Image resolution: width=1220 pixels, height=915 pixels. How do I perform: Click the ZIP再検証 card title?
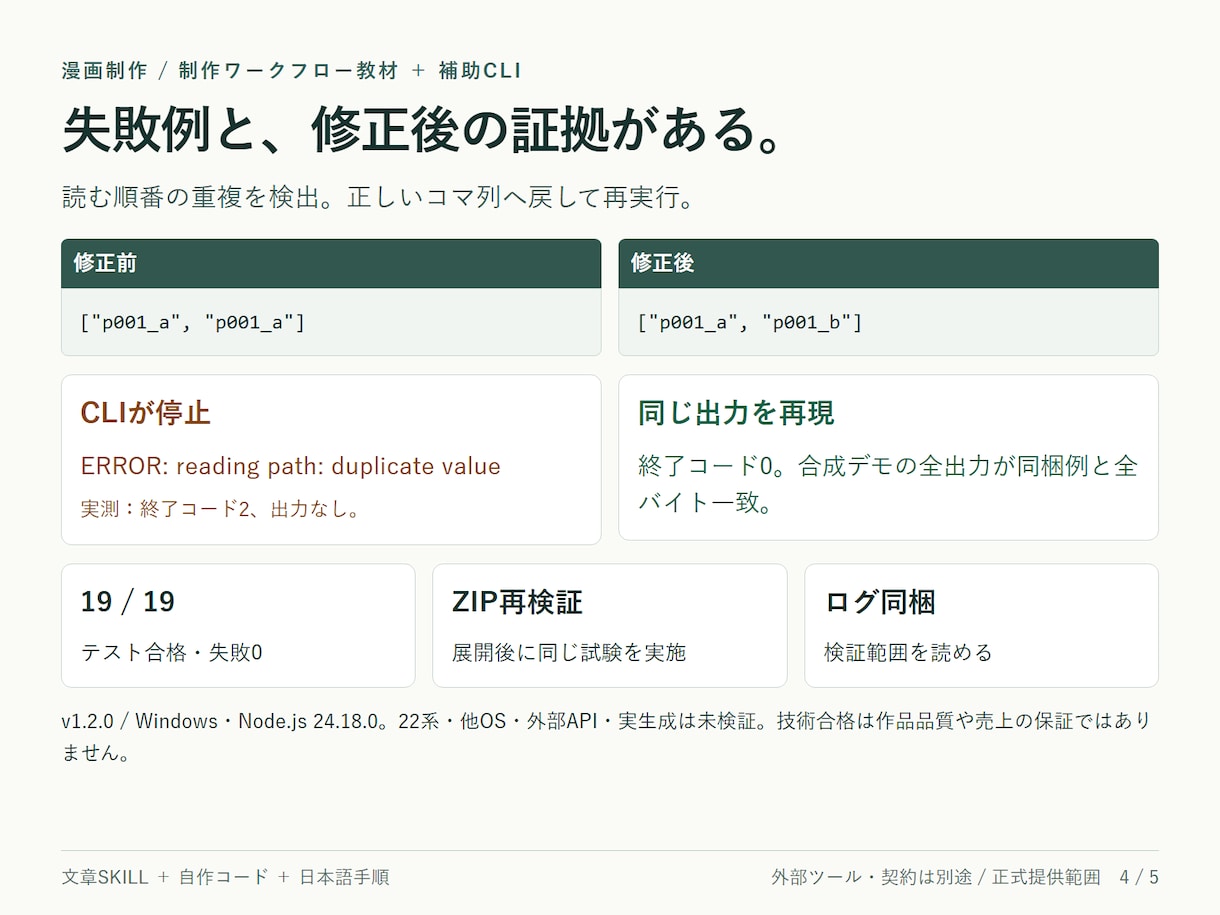[517, 602]
